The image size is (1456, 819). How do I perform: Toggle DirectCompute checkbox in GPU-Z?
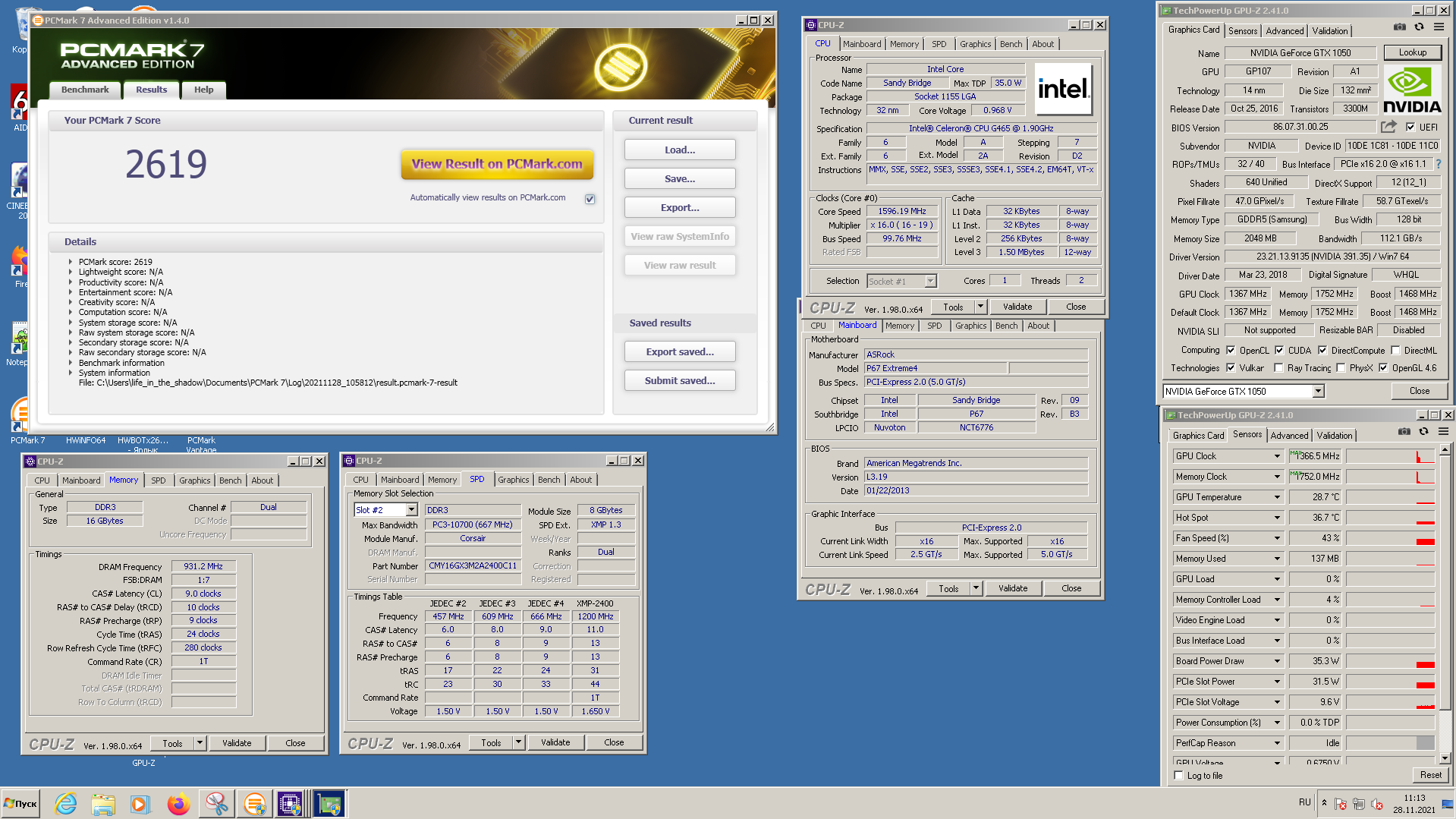pyautogui.click(x=1322, y=351)
